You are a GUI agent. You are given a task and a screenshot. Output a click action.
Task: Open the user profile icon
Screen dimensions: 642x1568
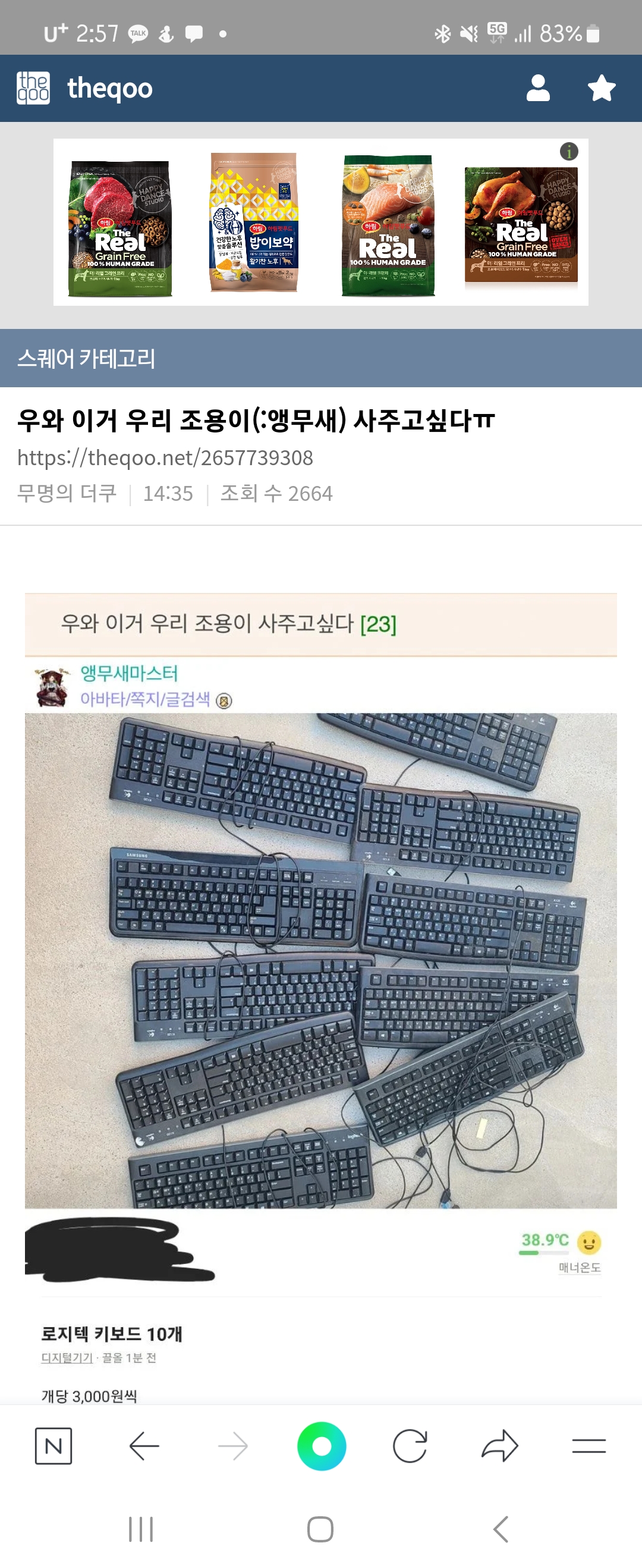[538, 88]
